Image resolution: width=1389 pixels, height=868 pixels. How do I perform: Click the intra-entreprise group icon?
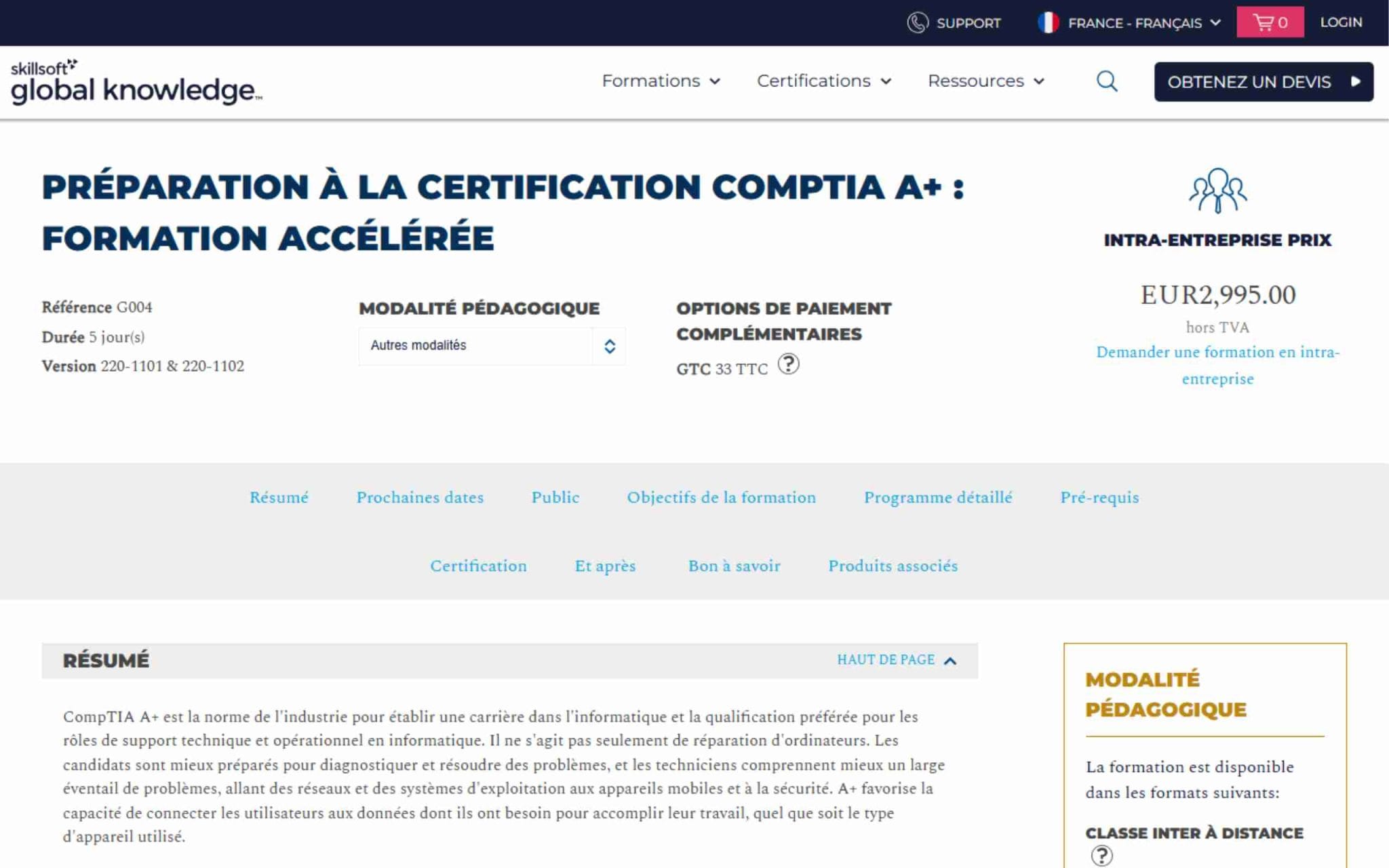point(1217,191)
